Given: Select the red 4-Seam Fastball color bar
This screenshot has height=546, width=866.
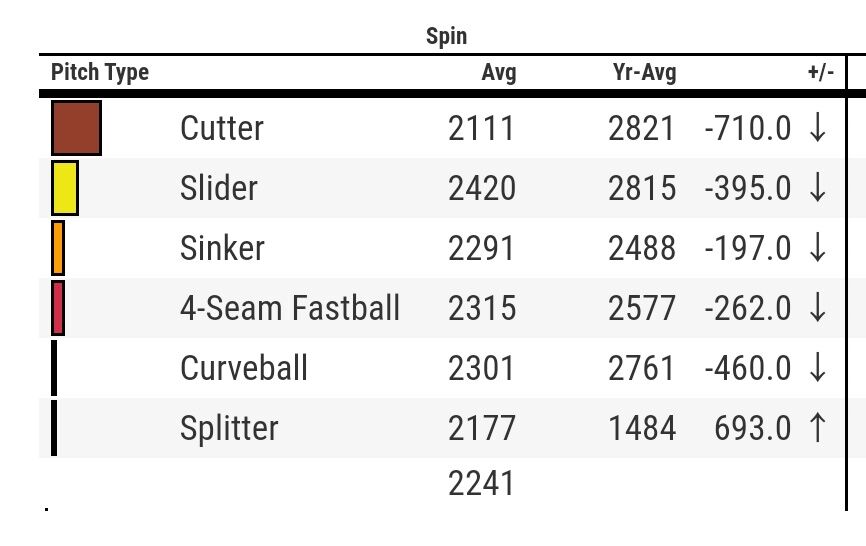Looking at the screenshot, I should point(58,308).
